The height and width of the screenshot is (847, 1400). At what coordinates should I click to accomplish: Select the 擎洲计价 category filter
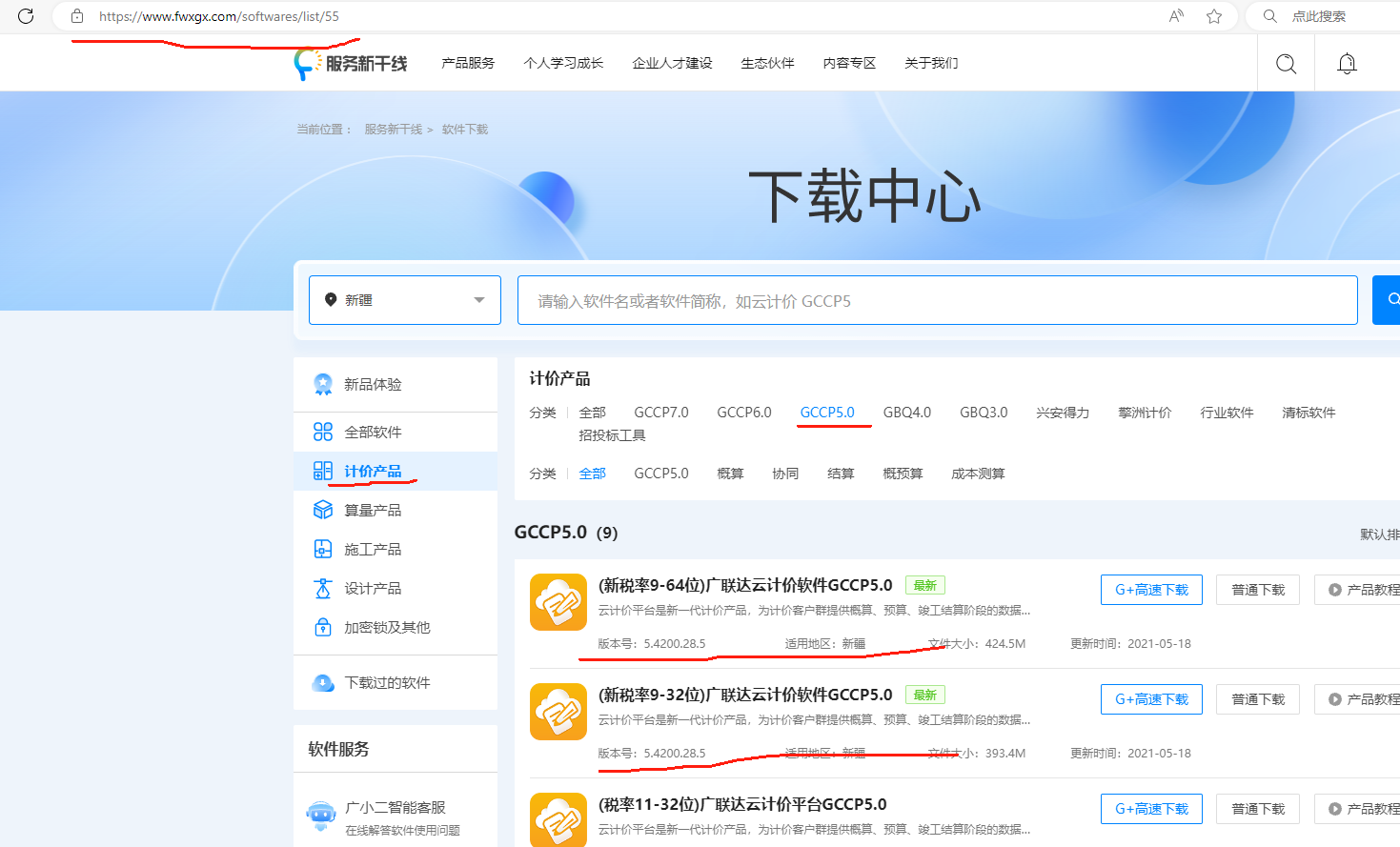pyautogui.click(x=1145, y=413)
